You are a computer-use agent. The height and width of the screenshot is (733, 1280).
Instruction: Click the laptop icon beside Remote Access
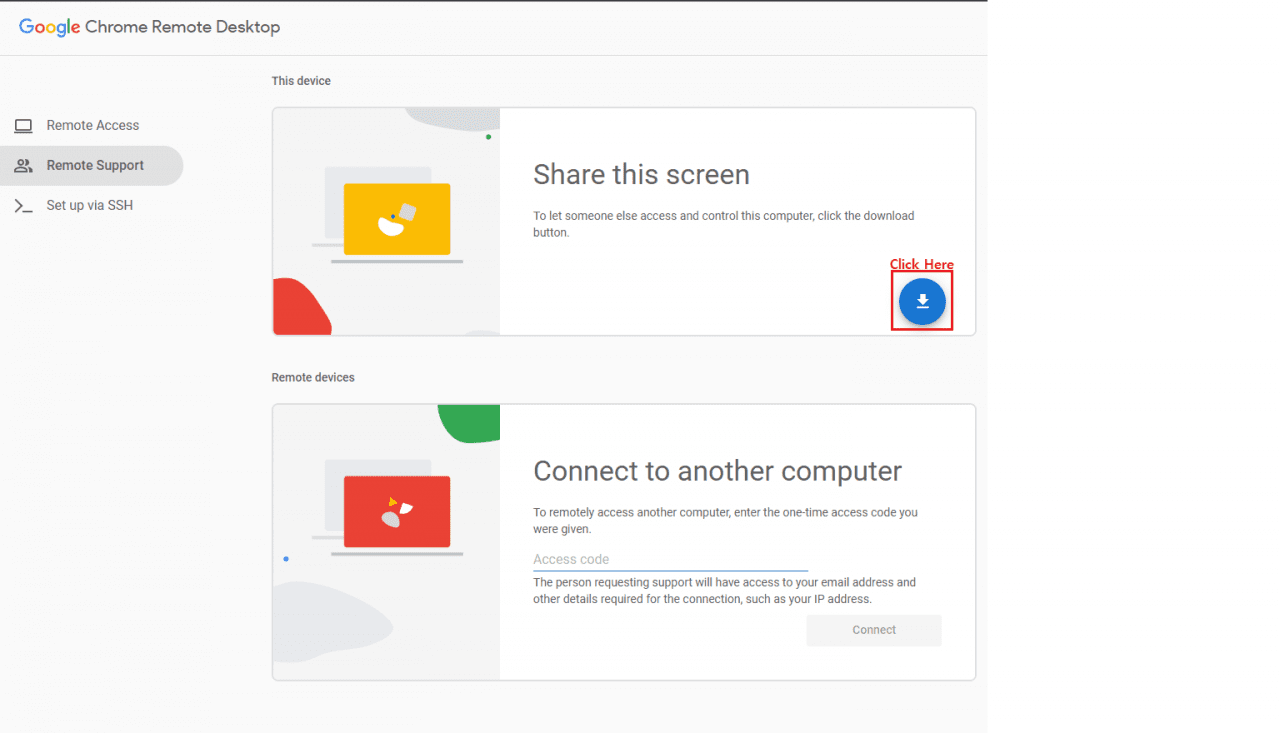point(22,125)
